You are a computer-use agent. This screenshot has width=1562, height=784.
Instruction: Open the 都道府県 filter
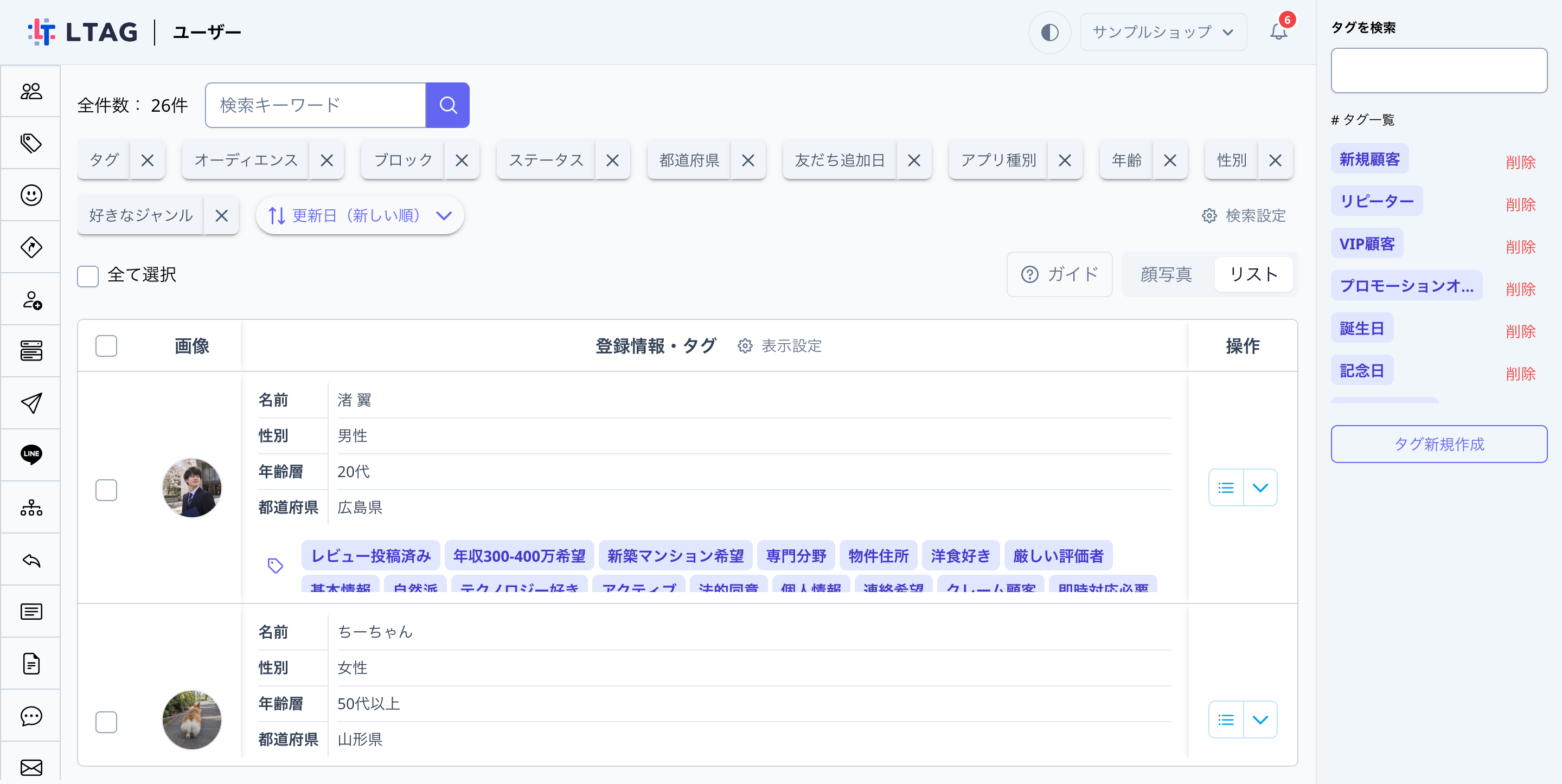pos(689,160)
